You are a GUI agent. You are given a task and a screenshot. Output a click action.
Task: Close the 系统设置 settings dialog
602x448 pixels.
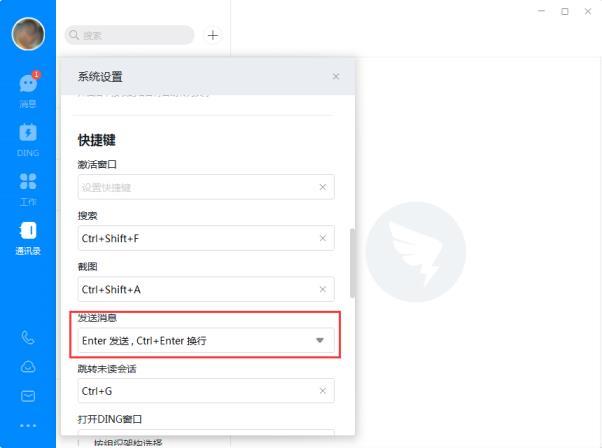pos(336,76)
